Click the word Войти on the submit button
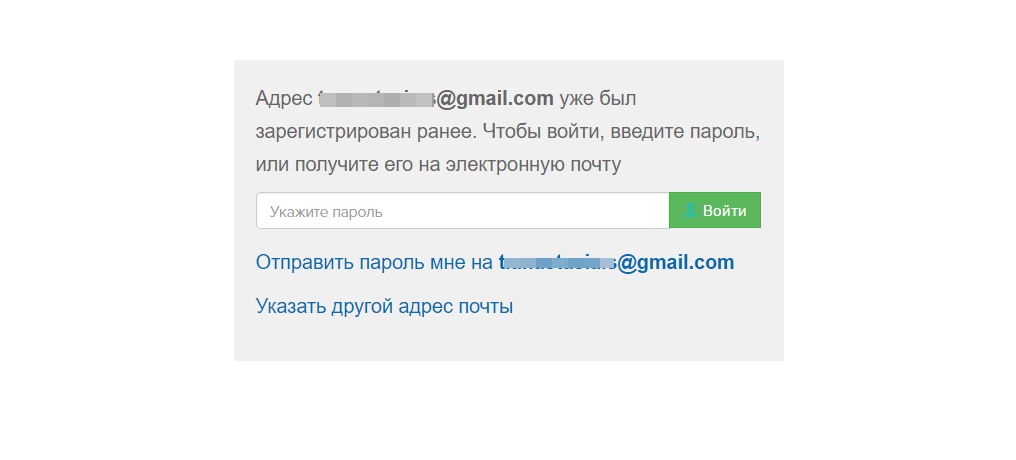This screenshot has width=1016, height=460. pos(724,211)
